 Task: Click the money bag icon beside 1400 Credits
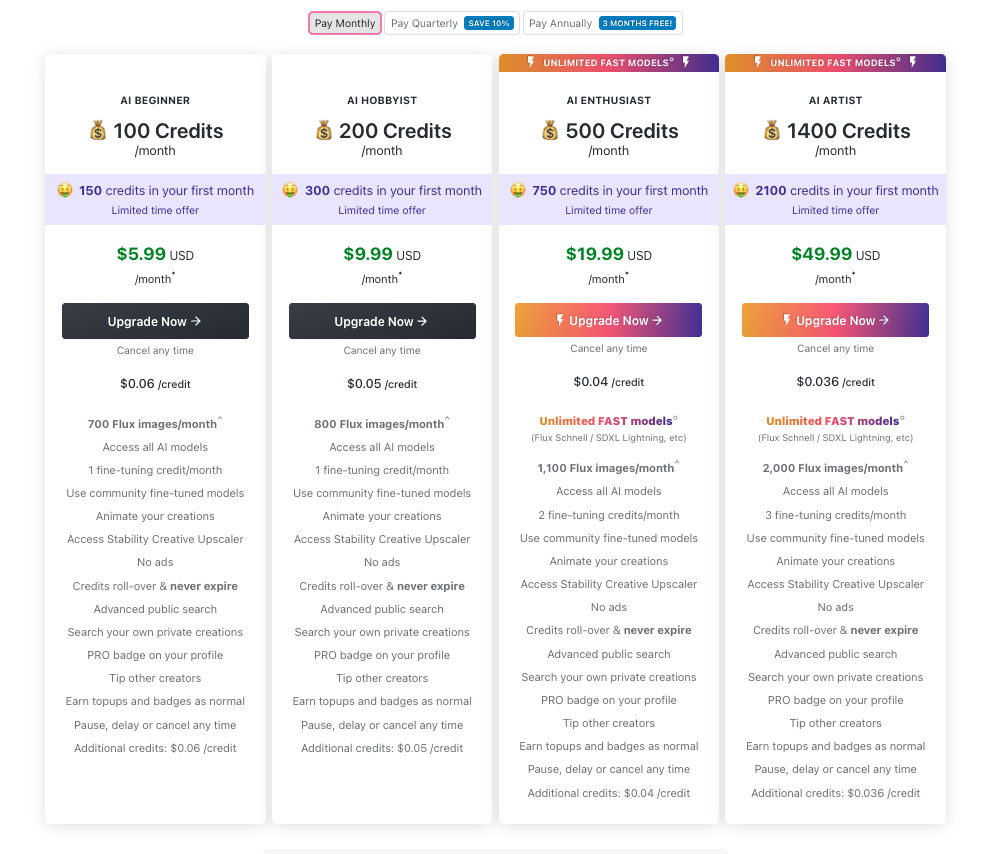[772, 131]
